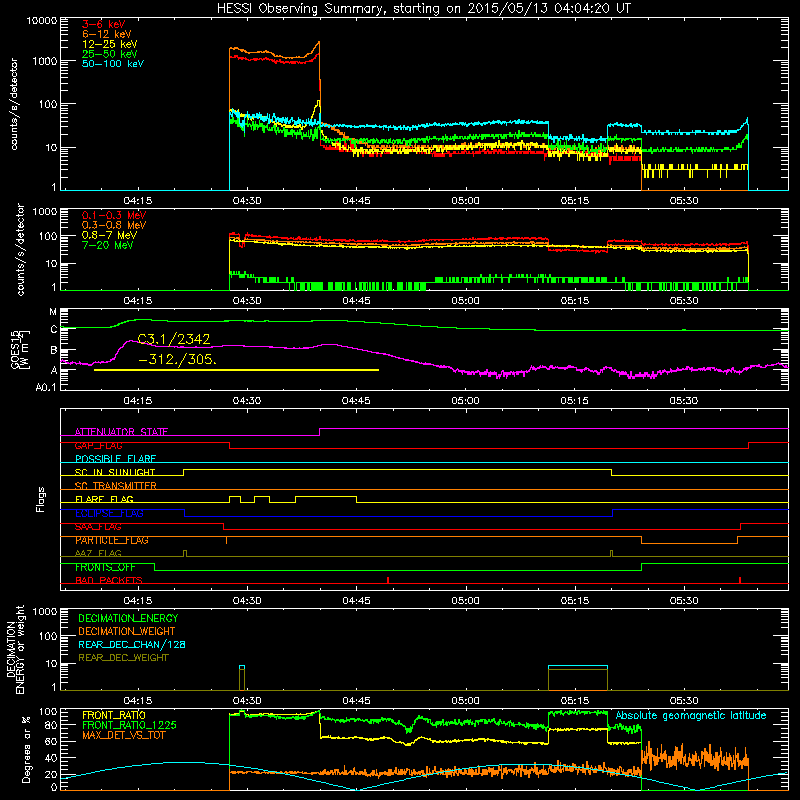This screenshot has width=800, height=800.
Task: Select the orange 6-12 keV legend label
Action: (x=107, y=34)
